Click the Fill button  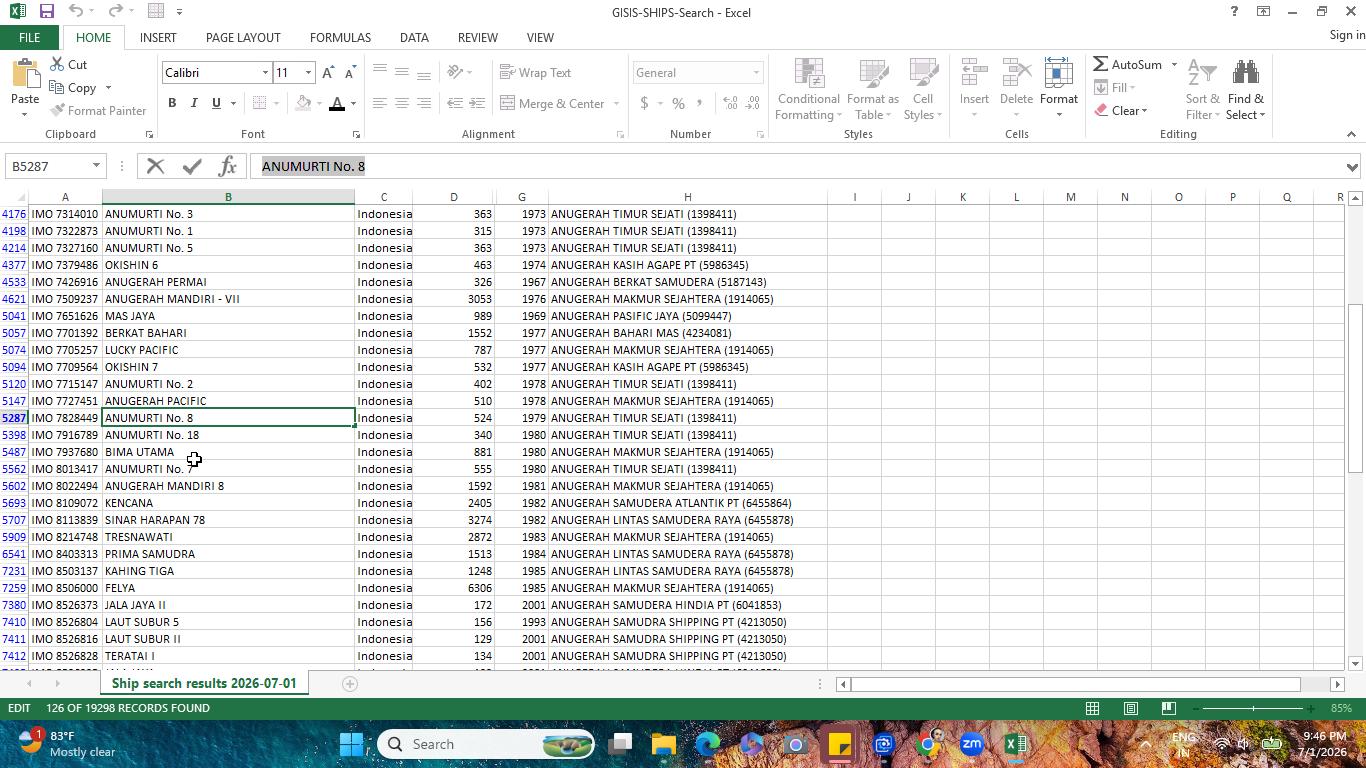(1115, 88)
